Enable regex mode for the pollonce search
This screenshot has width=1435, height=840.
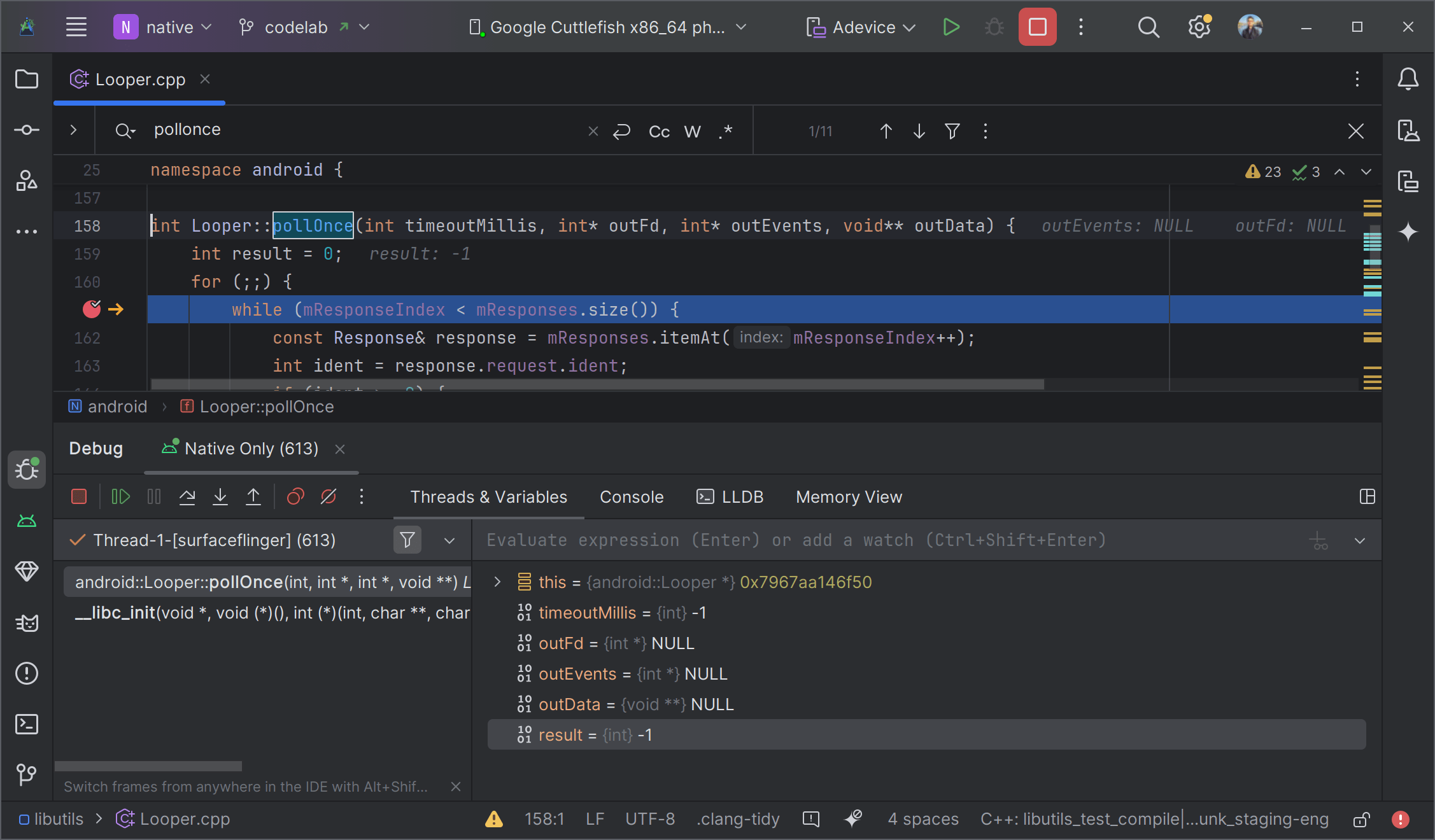725,130
